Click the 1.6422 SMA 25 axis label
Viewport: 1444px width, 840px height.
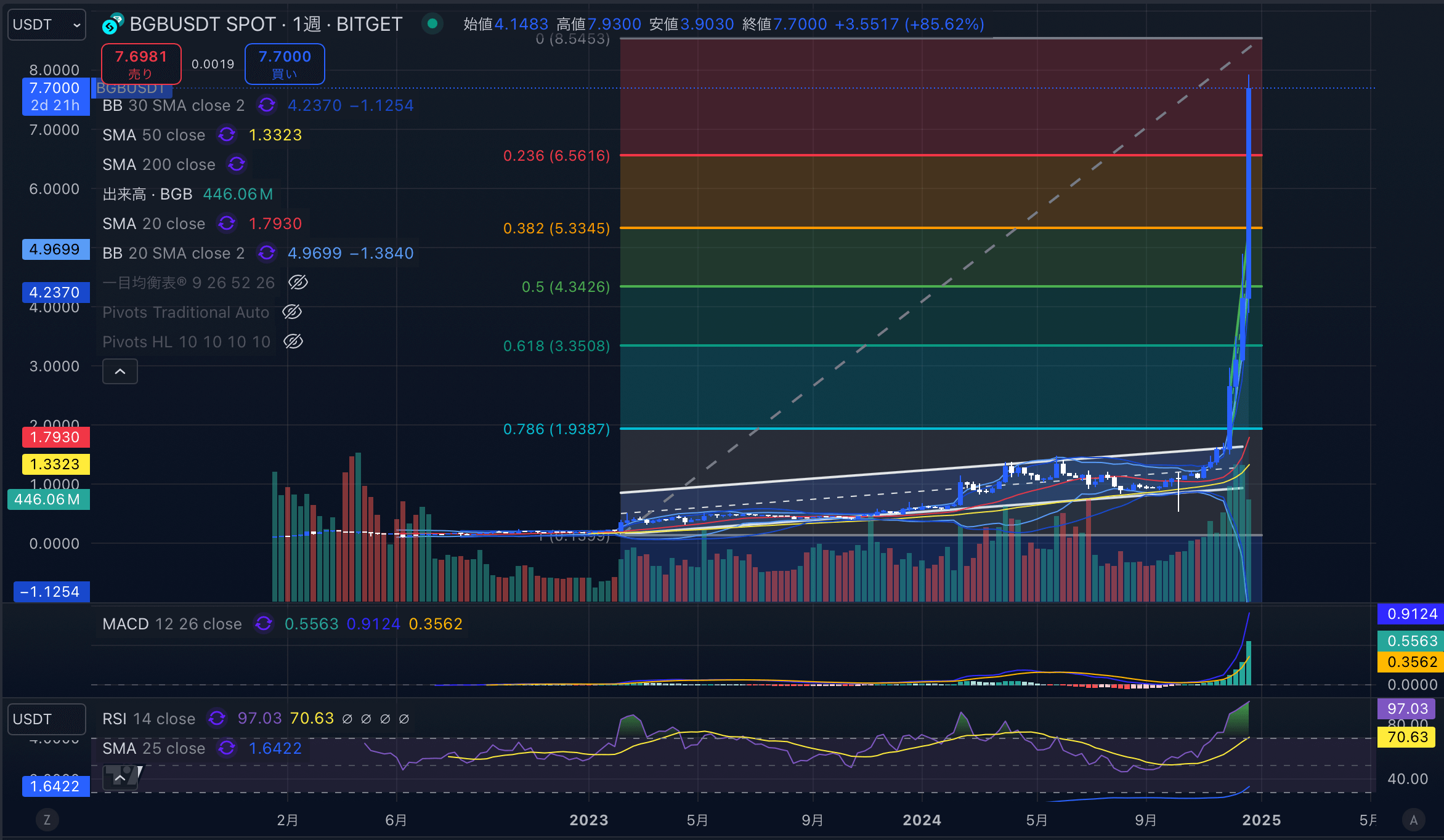(x=56, y=786)
